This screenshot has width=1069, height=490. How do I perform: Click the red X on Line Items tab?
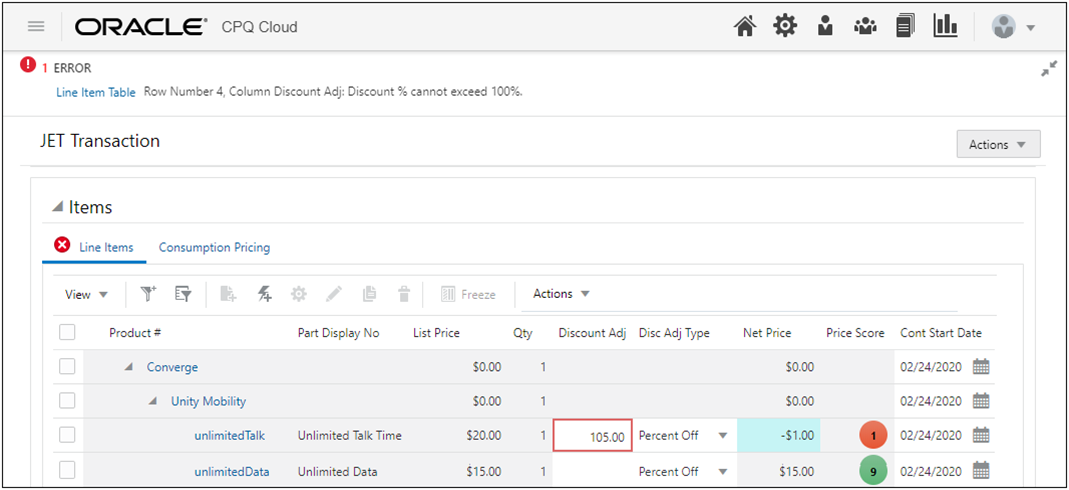[62, 245]
